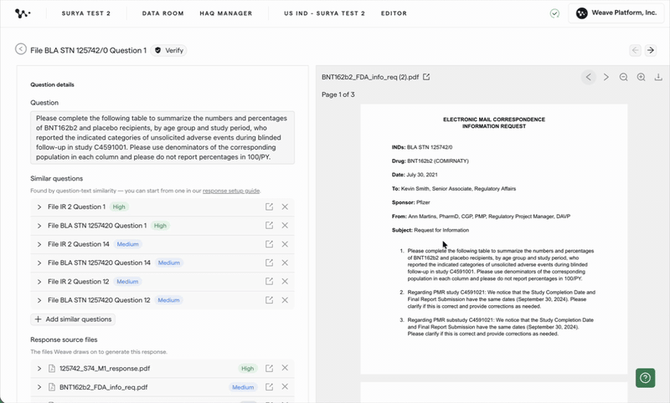Click Medium badge on File IR 2 Question 14
This screenshot has height=403, width=670.
tap(128, 244)
